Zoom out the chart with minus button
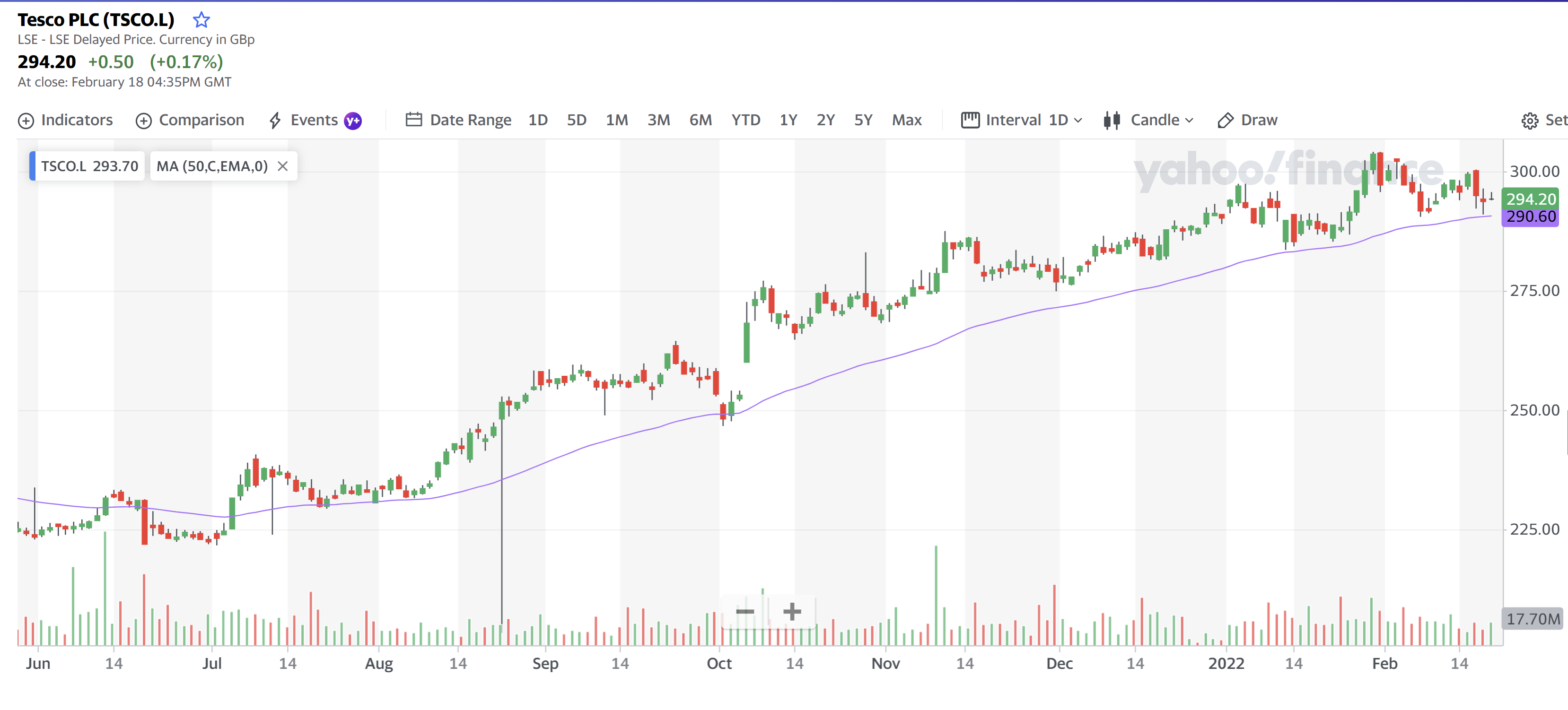 (745, 611)
